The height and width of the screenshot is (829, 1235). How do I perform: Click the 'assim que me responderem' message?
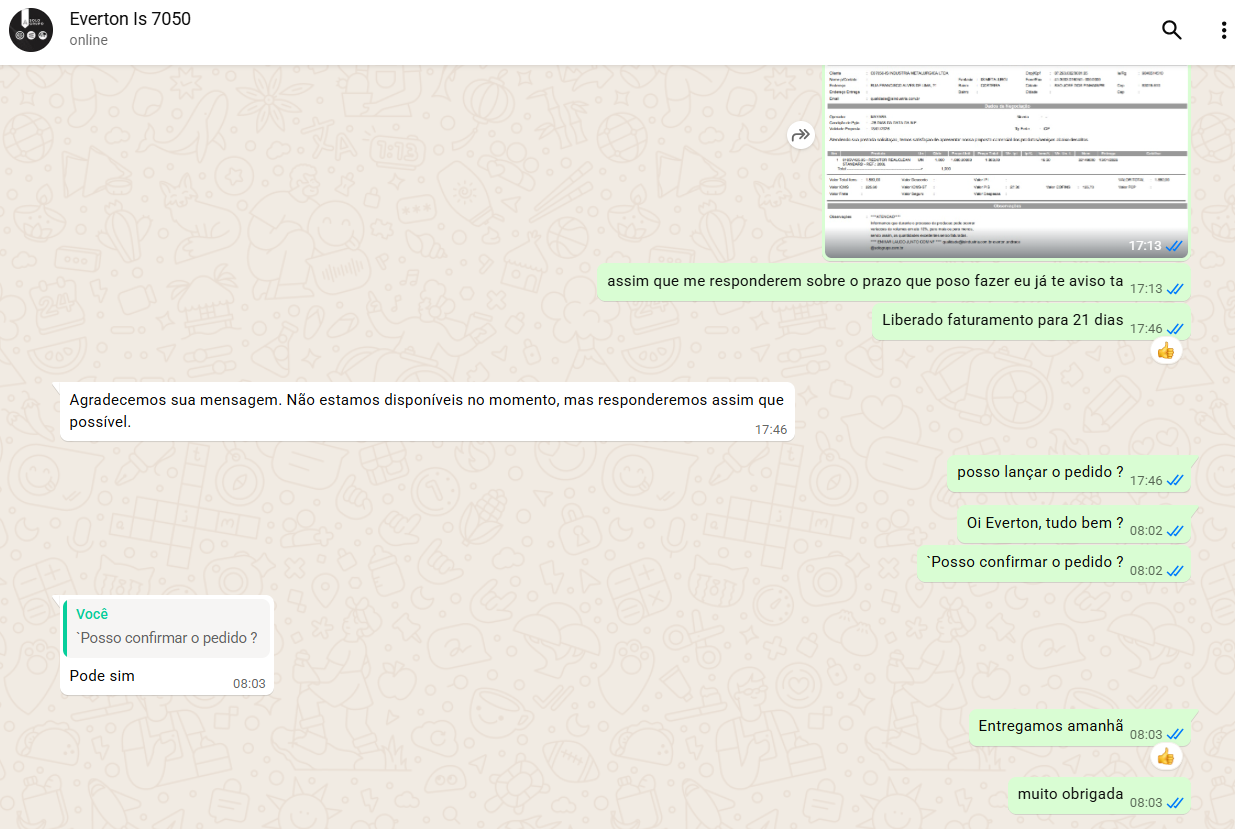coord(865,281)
